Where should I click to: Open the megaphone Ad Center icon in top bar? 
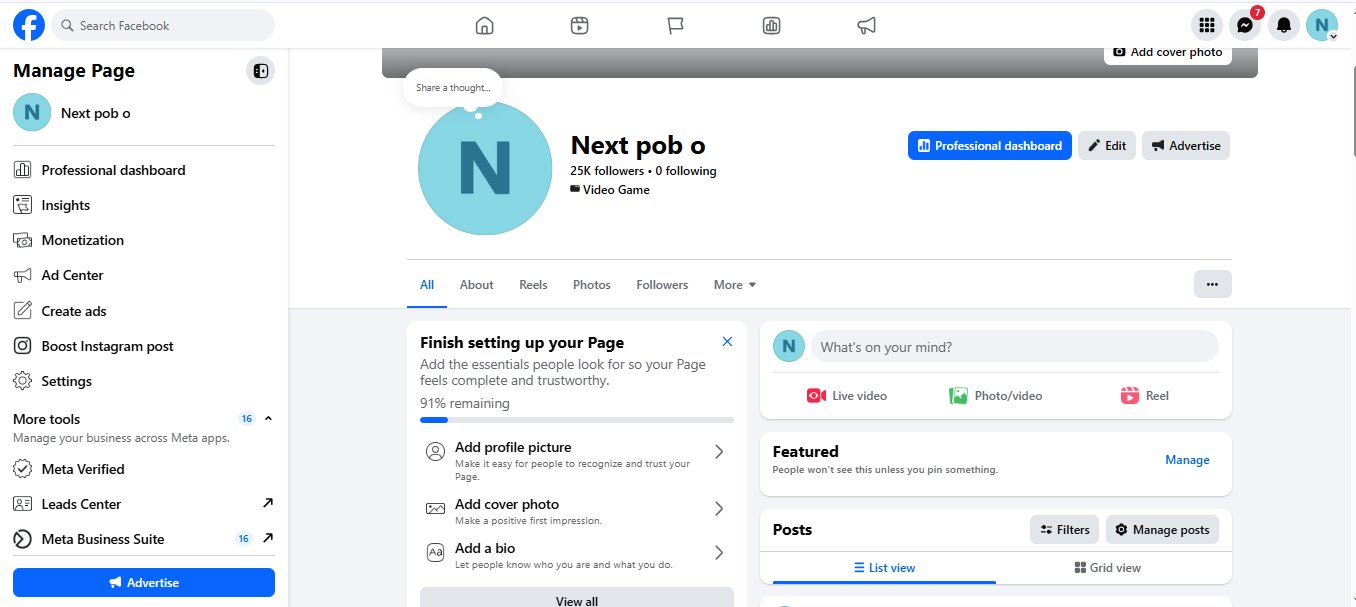[867, 26]
